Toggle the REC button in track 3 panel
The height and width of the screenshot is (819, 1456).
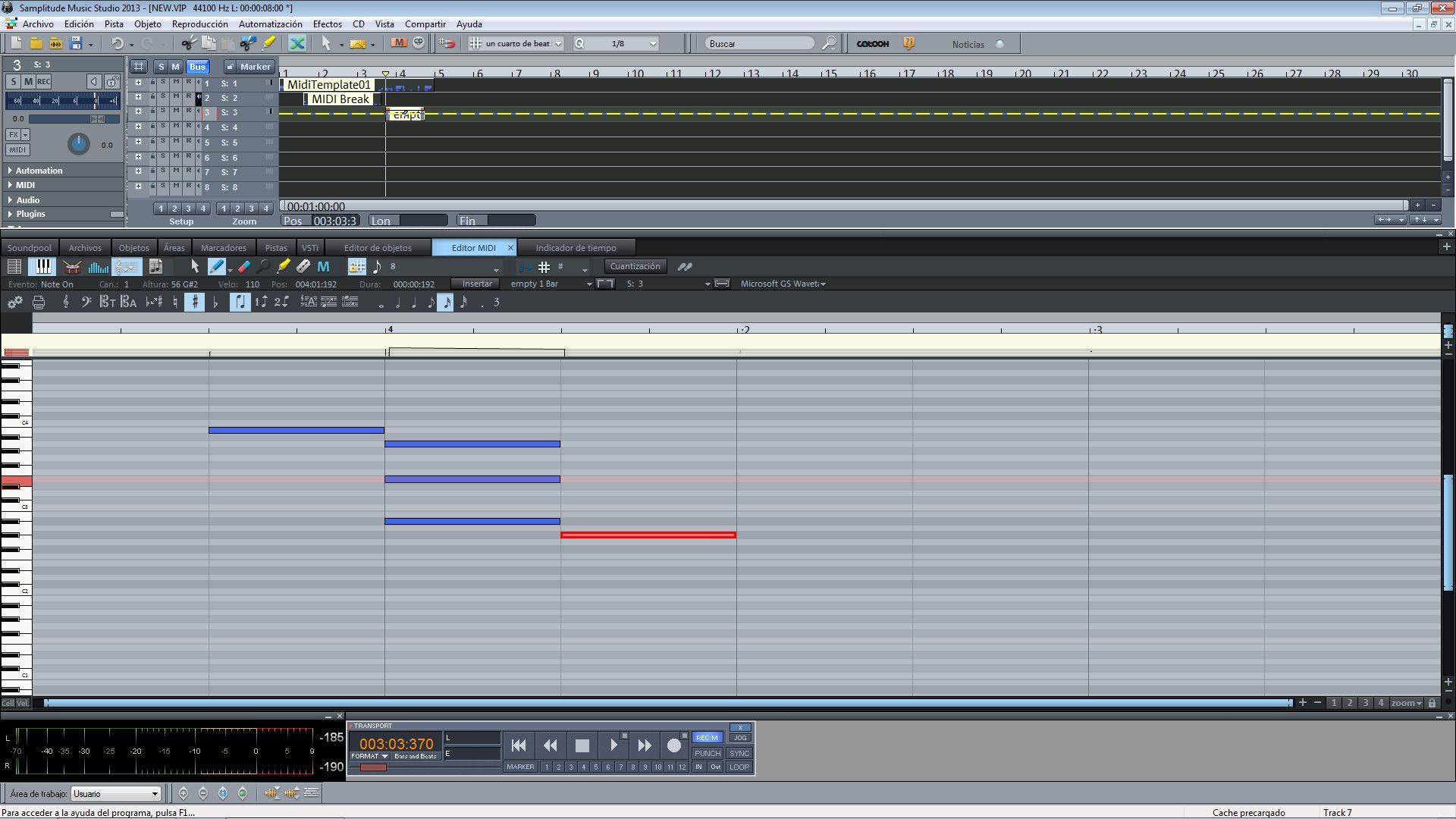click(x=43, y=82)
